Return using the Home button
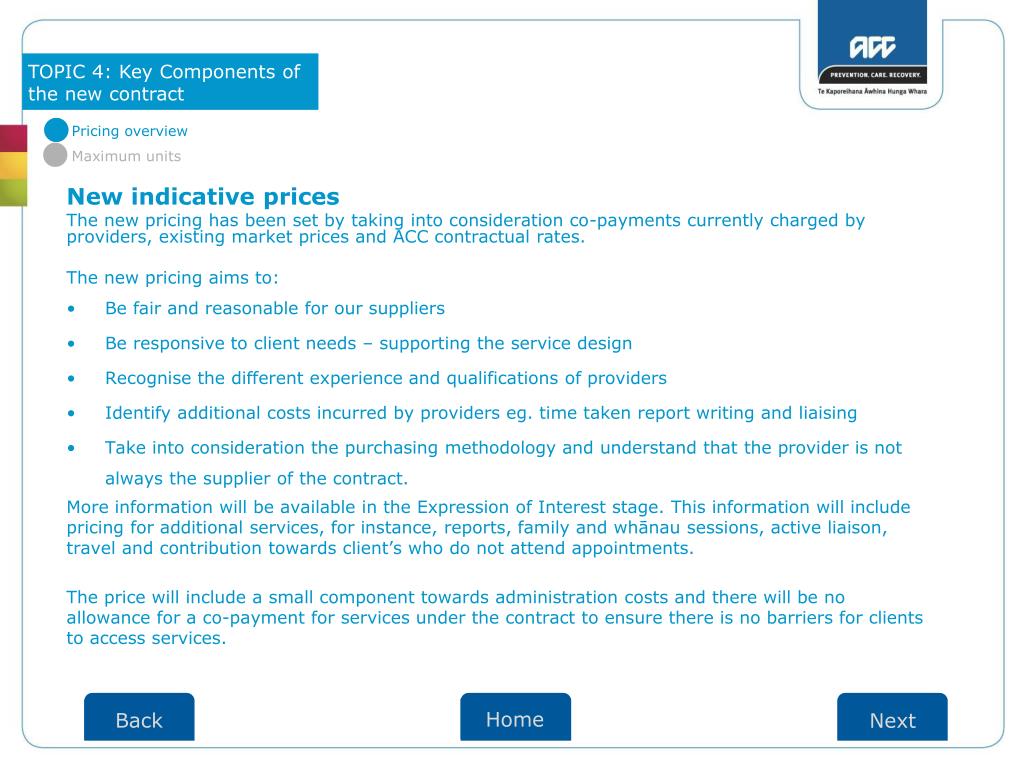The image size is (1024, 768). coord(515,717)
